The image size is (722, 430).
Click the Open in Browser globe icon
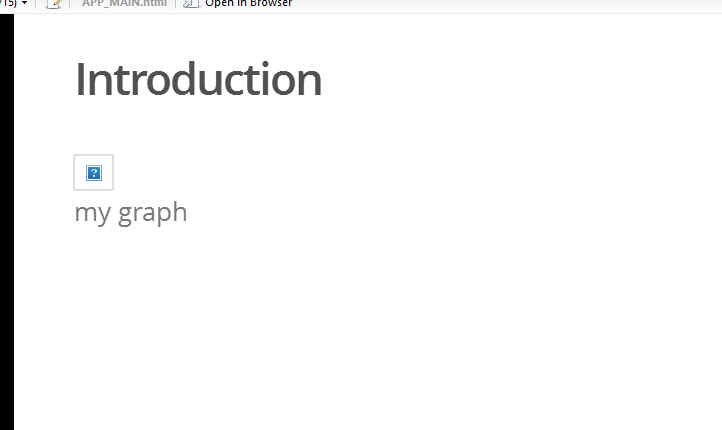190,4
